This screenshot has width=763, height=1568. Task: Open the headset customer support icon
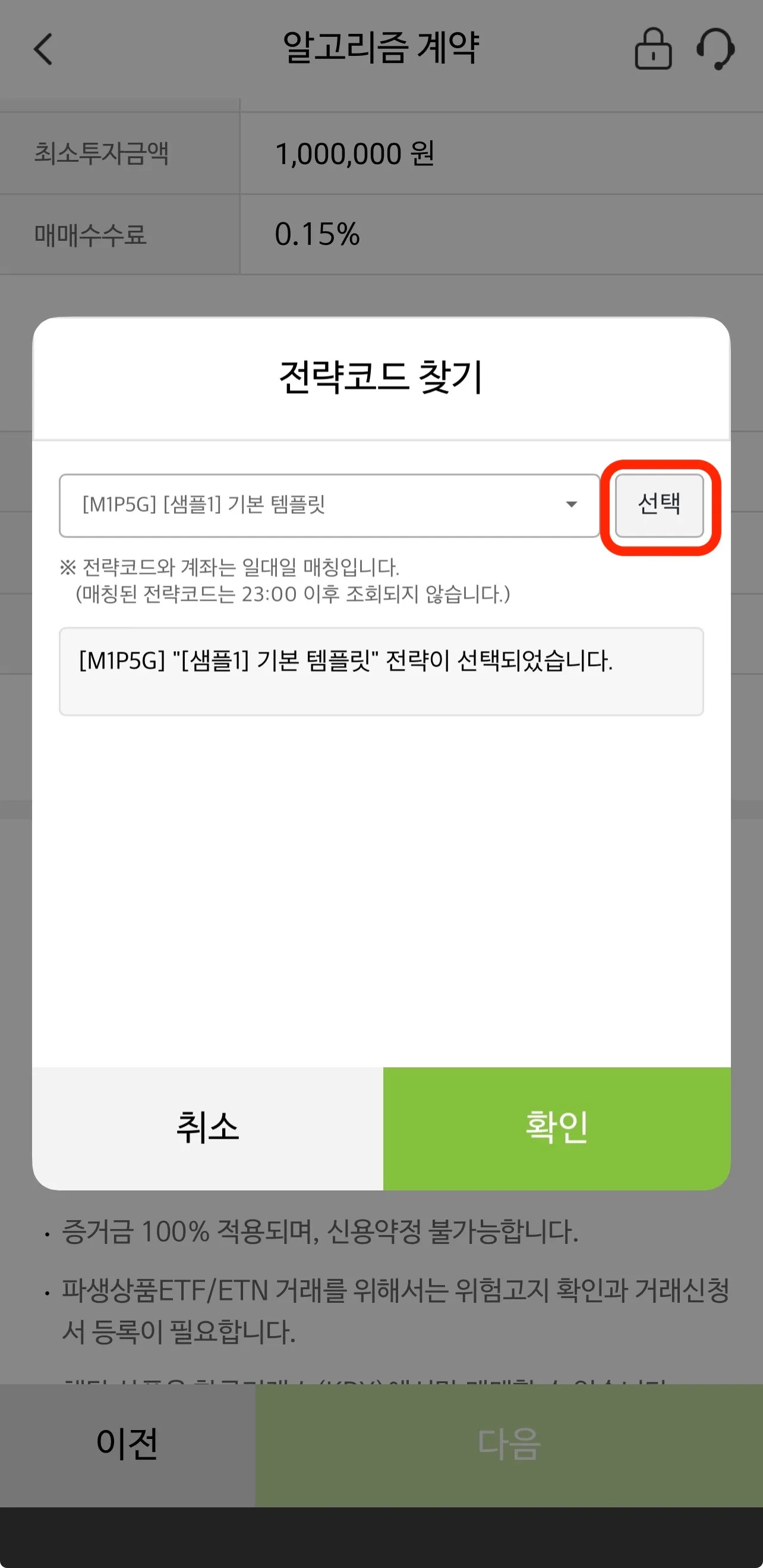tap(715, 49)
